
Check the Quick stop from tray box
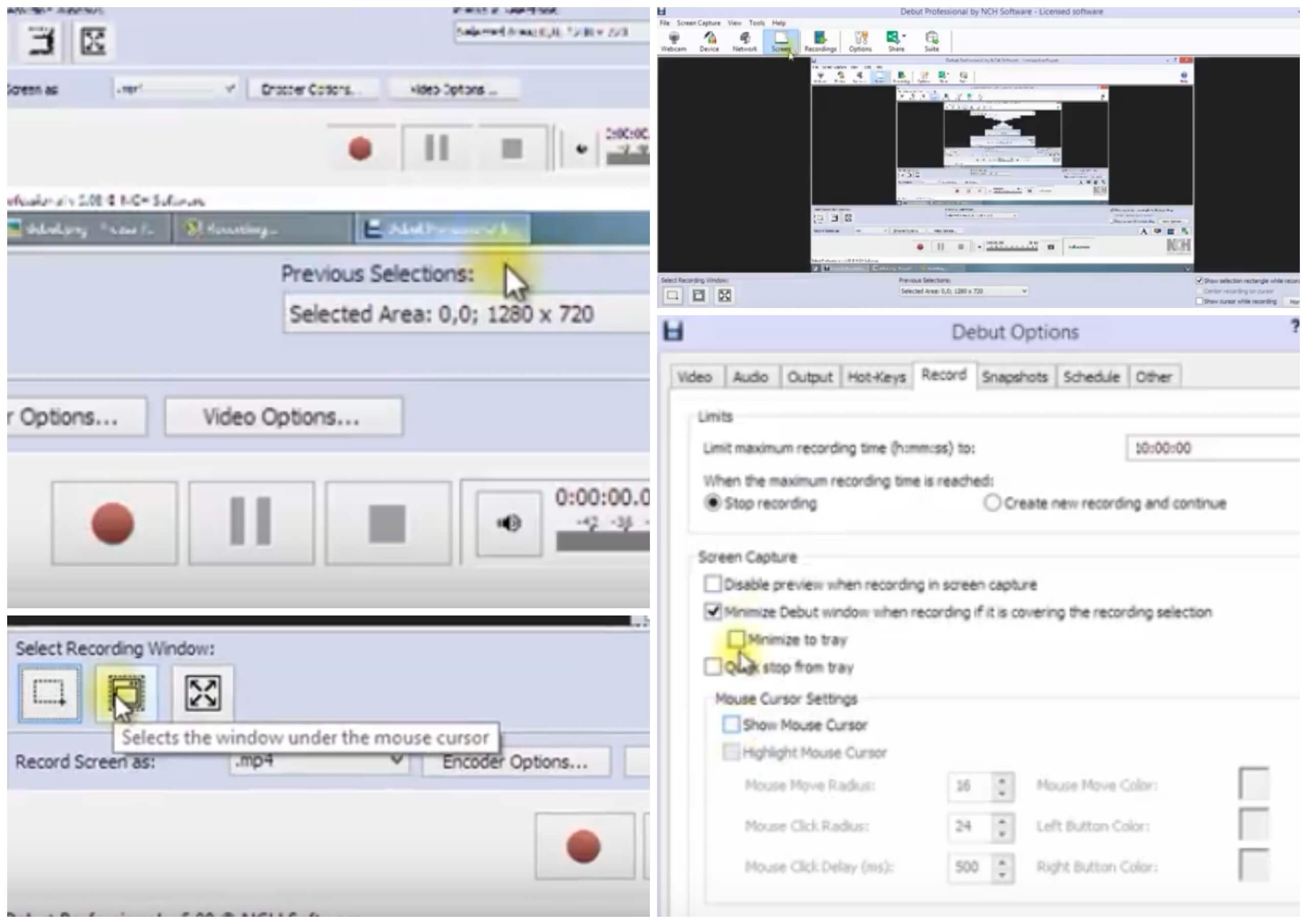[x=713, y=667]
